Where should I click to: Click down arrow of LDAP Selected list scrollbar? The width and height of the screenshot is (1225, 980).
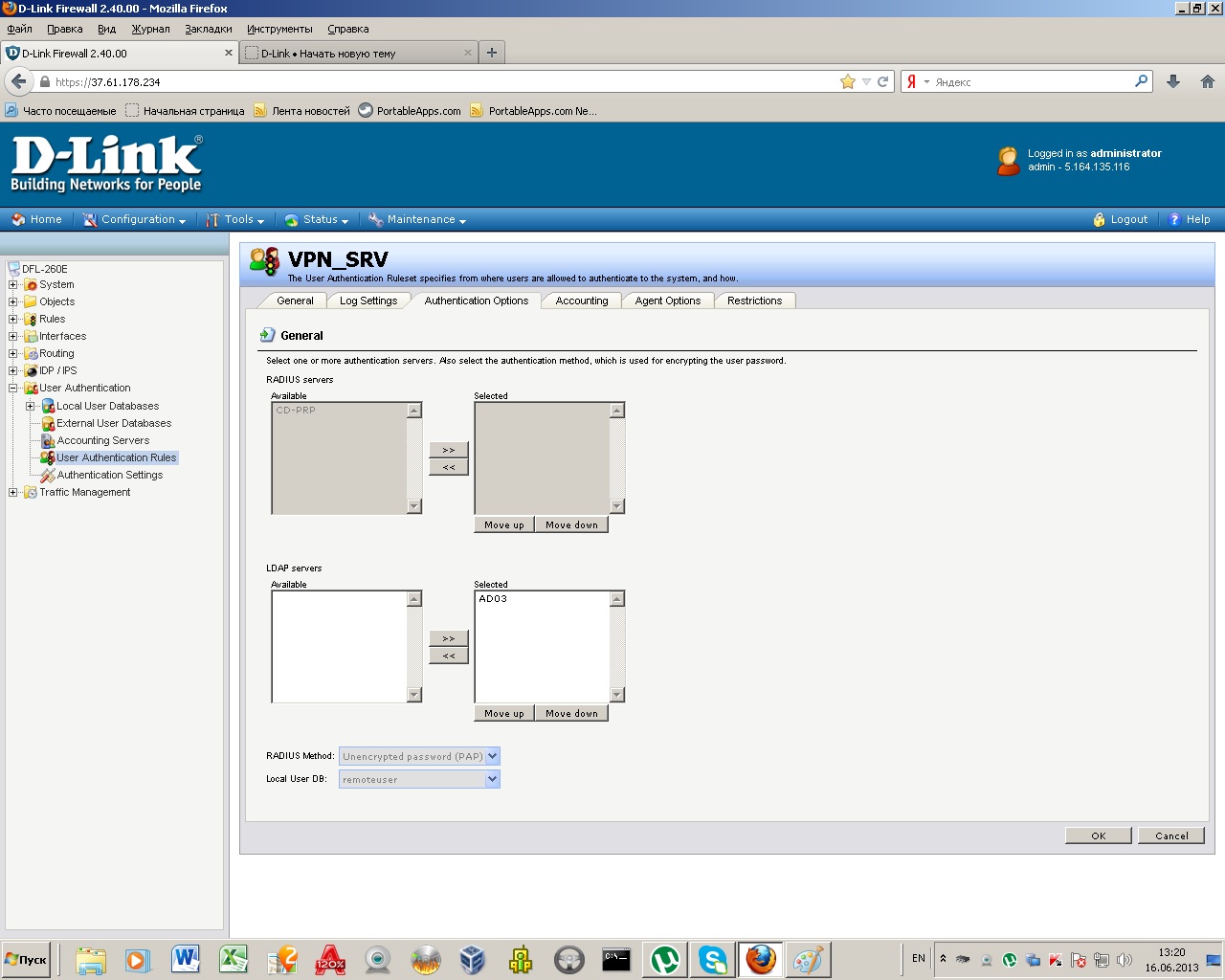point(617,695)
